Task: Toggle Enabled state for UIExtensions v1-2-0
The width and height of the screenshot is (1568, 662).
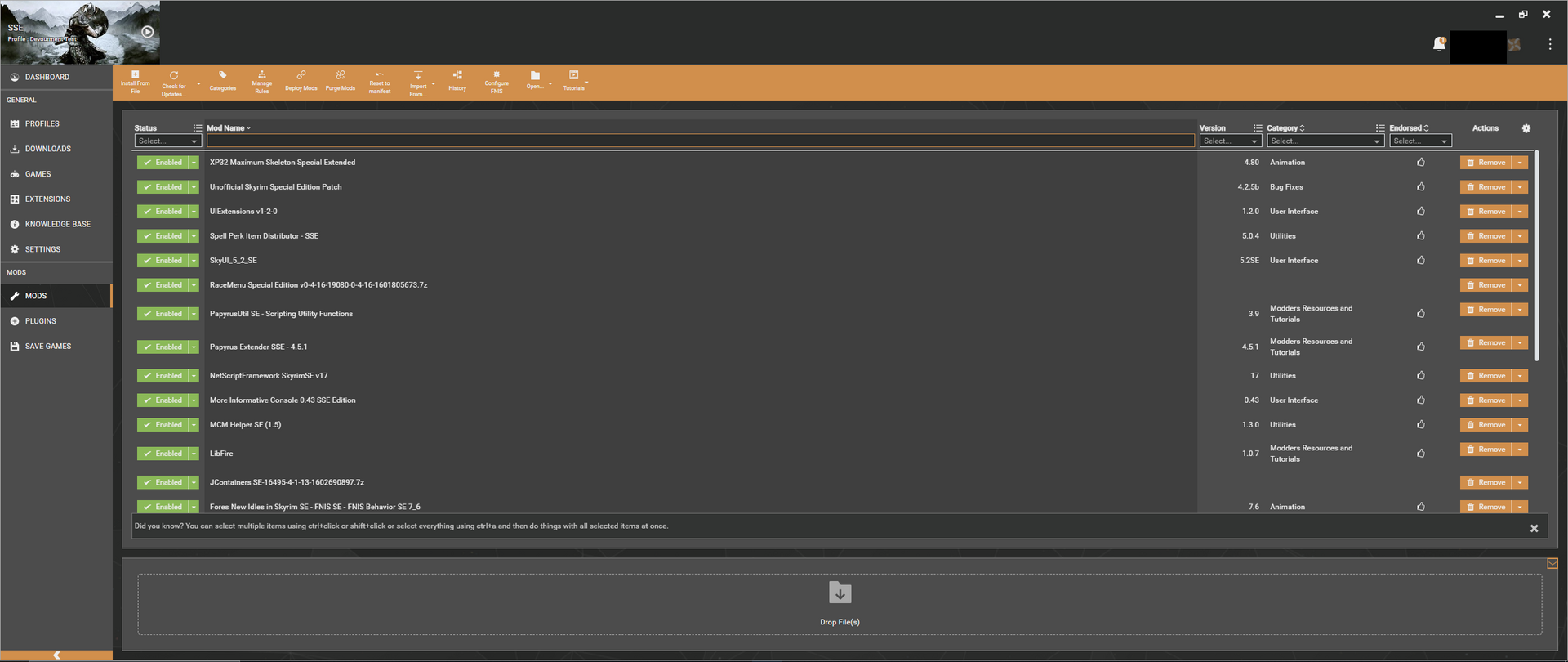Action: coord(163,212)
